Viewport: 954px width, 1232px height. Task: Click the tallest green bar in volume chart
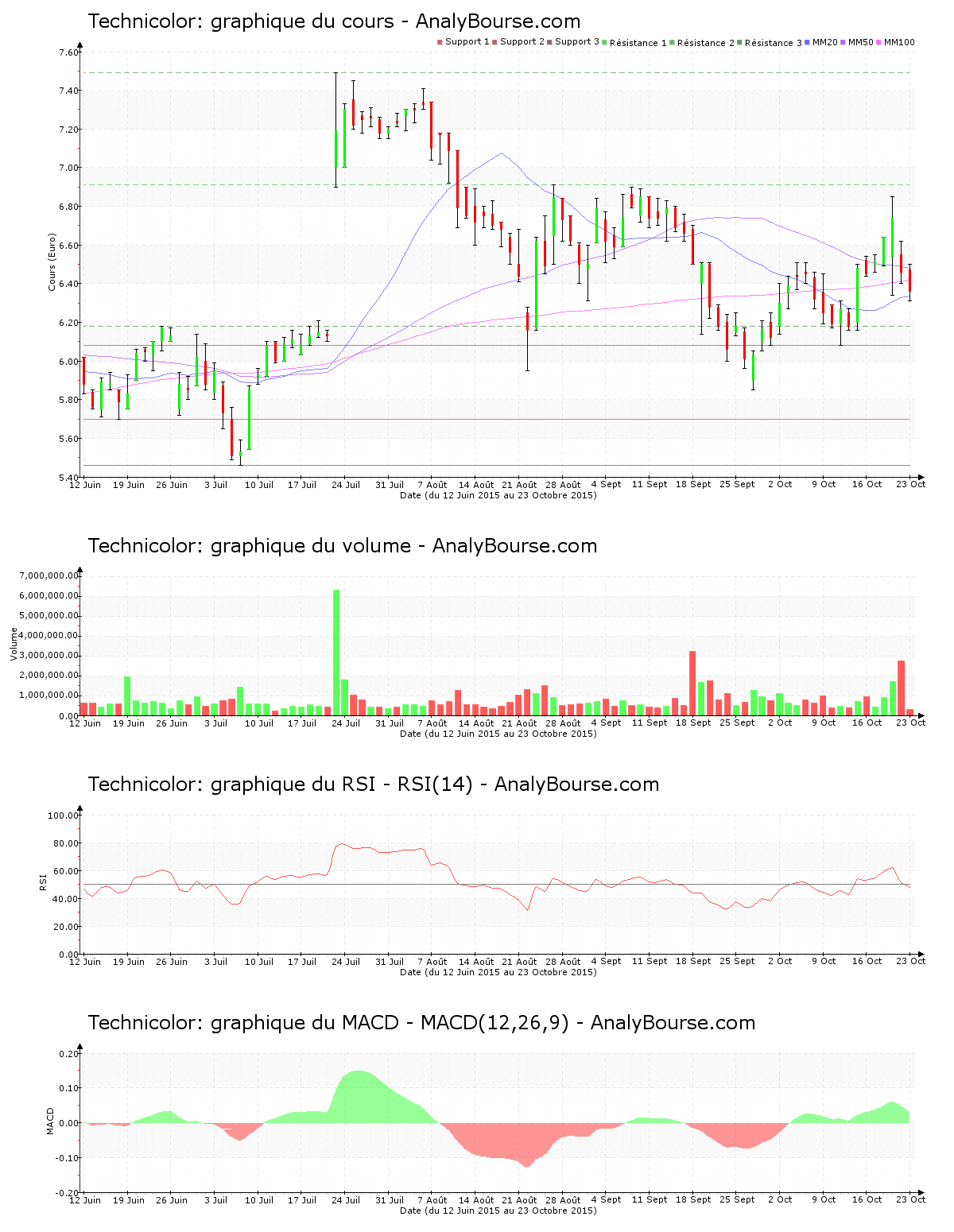[x=336, y=652]
